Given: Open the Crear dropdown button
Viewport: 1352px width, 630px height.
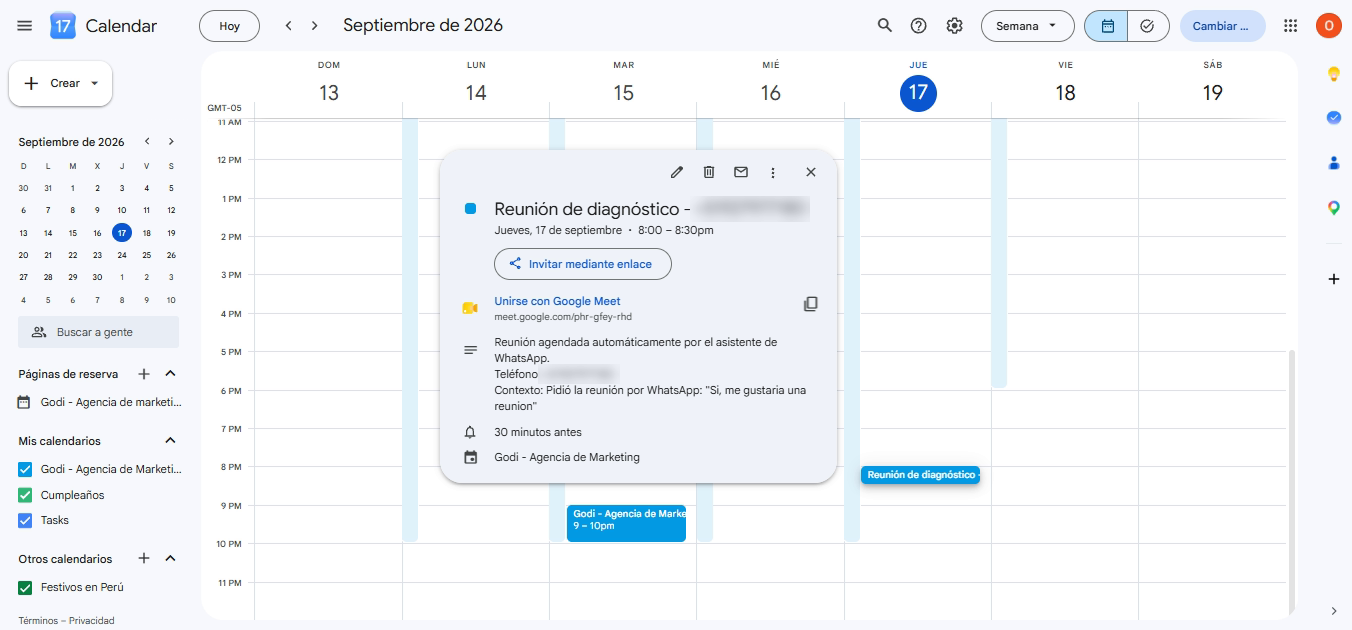Looking at the screenshot, I should 61,83.
